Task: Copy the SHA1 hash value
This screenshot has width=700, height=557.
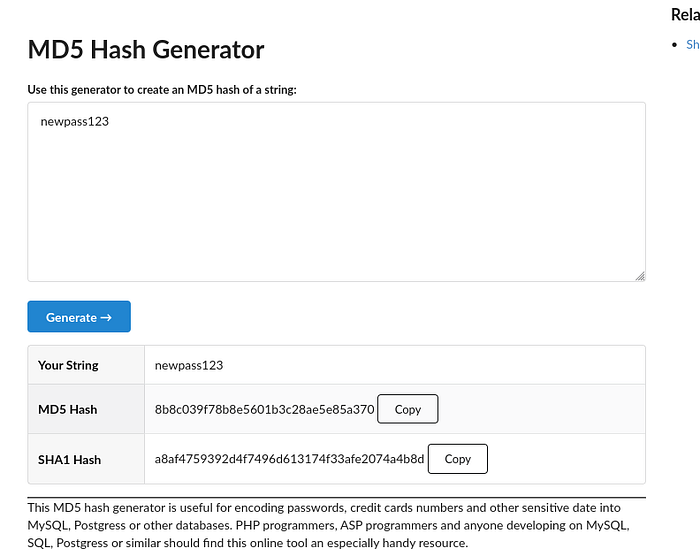Action: pos(457,459)
